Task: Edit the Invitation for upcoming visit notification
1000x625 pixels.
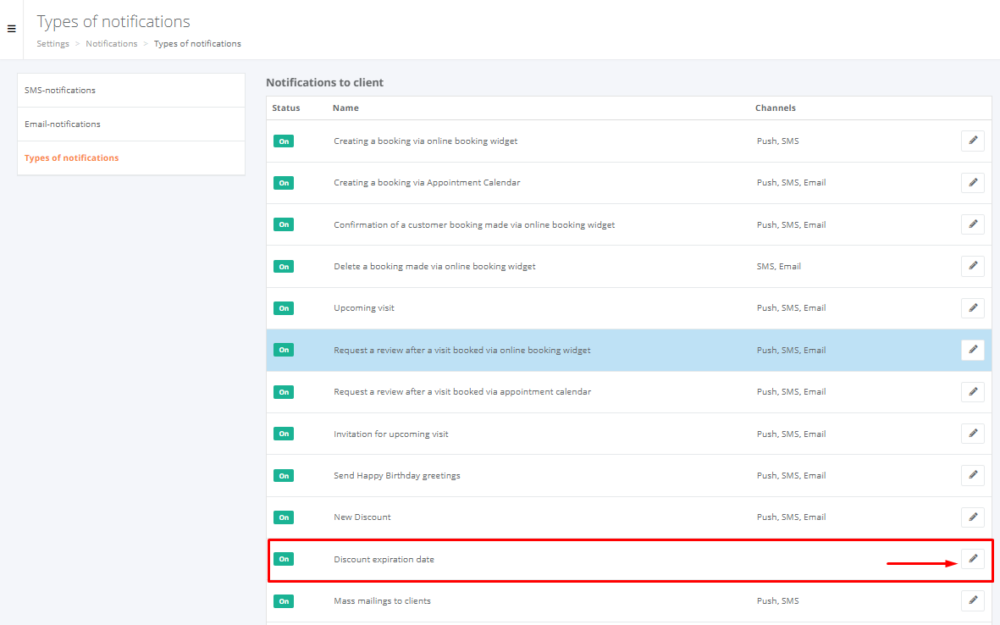Action: click(x=972, y=434)
